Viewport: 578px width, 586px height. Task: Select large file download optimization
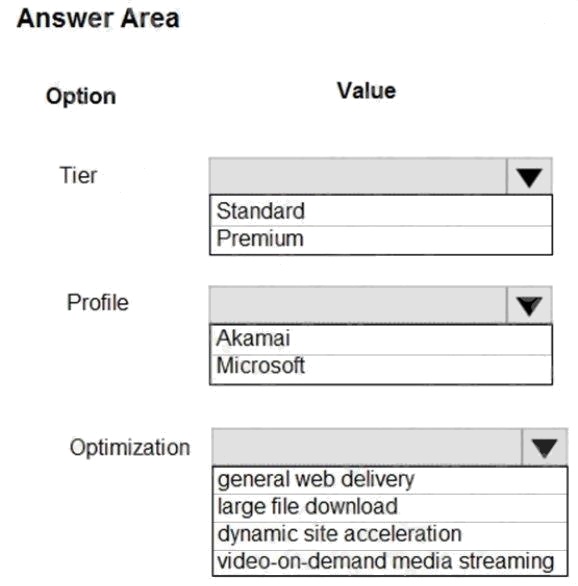[x=390, y=508]
